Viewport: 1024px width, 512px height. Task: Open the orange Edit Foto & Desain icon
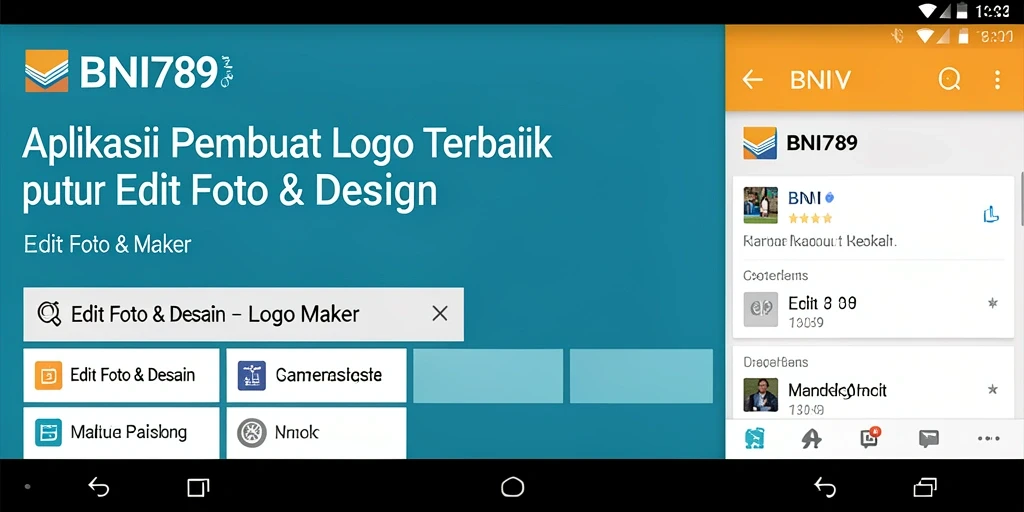48,376
